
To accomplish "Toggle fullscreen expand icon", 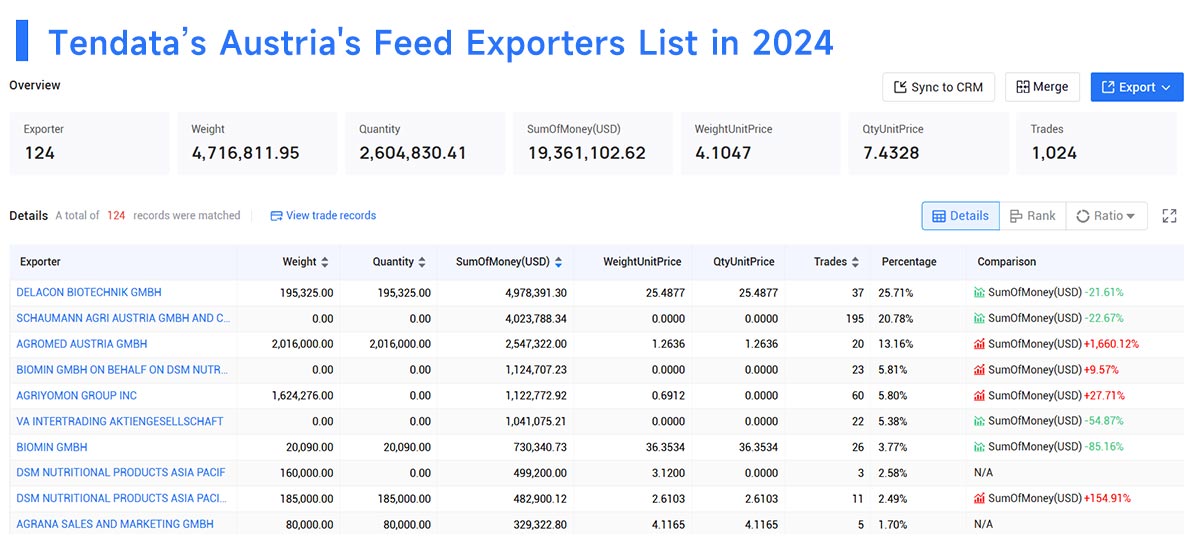I will pyautogui.click(x=1169, y=216).
